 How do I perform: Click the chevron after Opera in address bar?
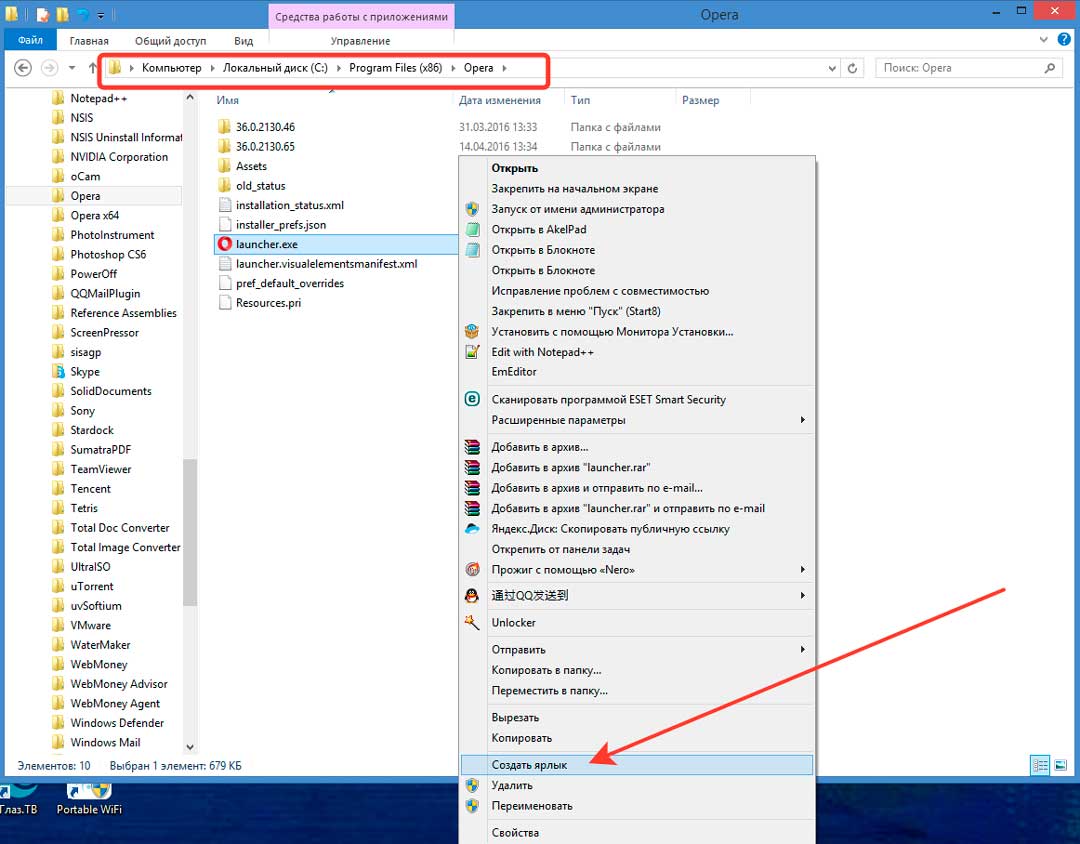click(x=504, y=68)
